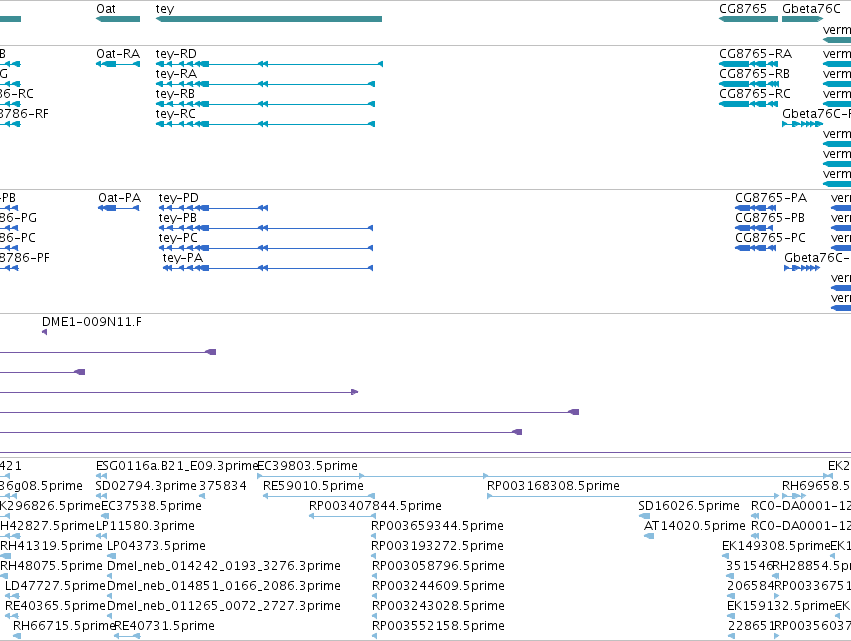Click the RE40365.5prime EST label
The width and height of the screenshot is (851, 641).
tap(55, 606)
